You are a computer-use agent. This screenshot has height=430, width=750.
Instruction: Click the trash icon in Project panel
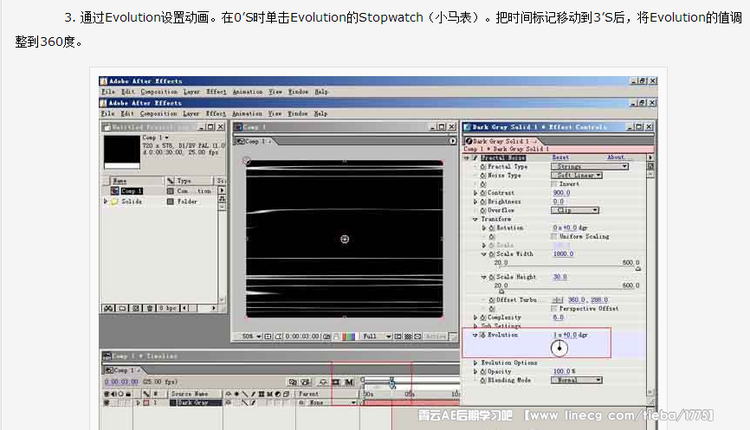point(149,309)
